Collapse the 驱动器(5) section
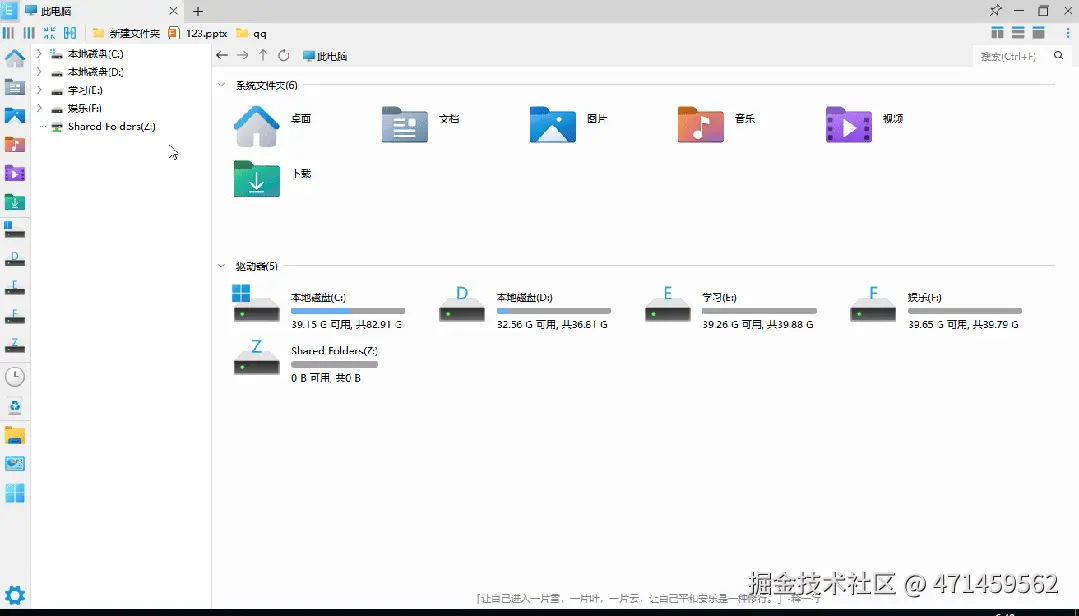 (x=221, y=266)
